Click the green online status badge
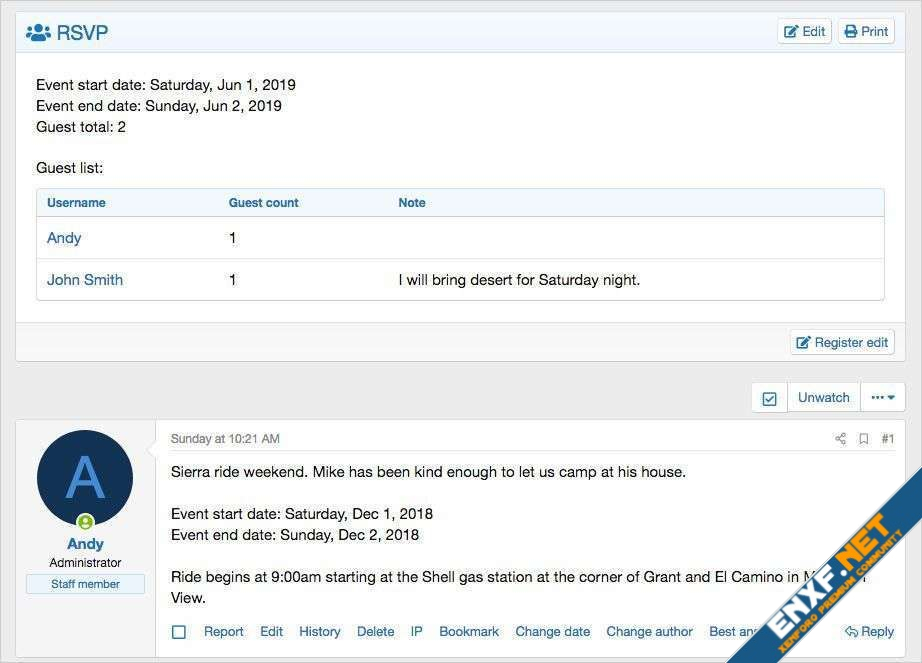The height and width of the screenshot is (663, 922). [86, 522]
